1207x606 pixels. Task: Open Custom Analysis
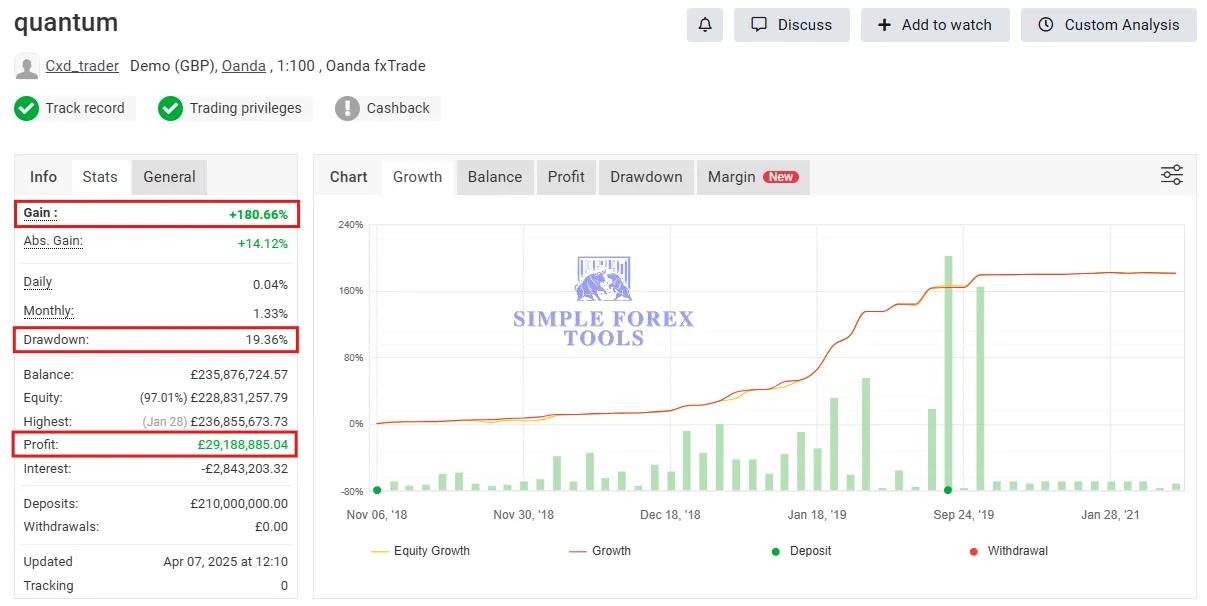click(x=1109, y=25)
